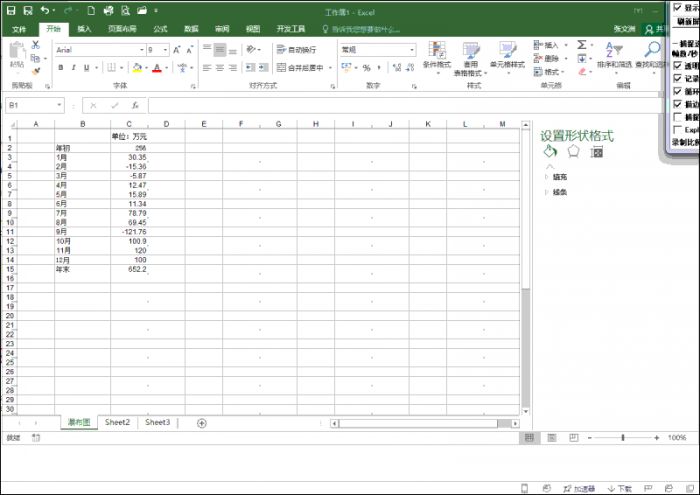Screen dimensions: 700x495
Task: Click the Open folder icon in the quick access toolbar
Action: pos(142,10)
